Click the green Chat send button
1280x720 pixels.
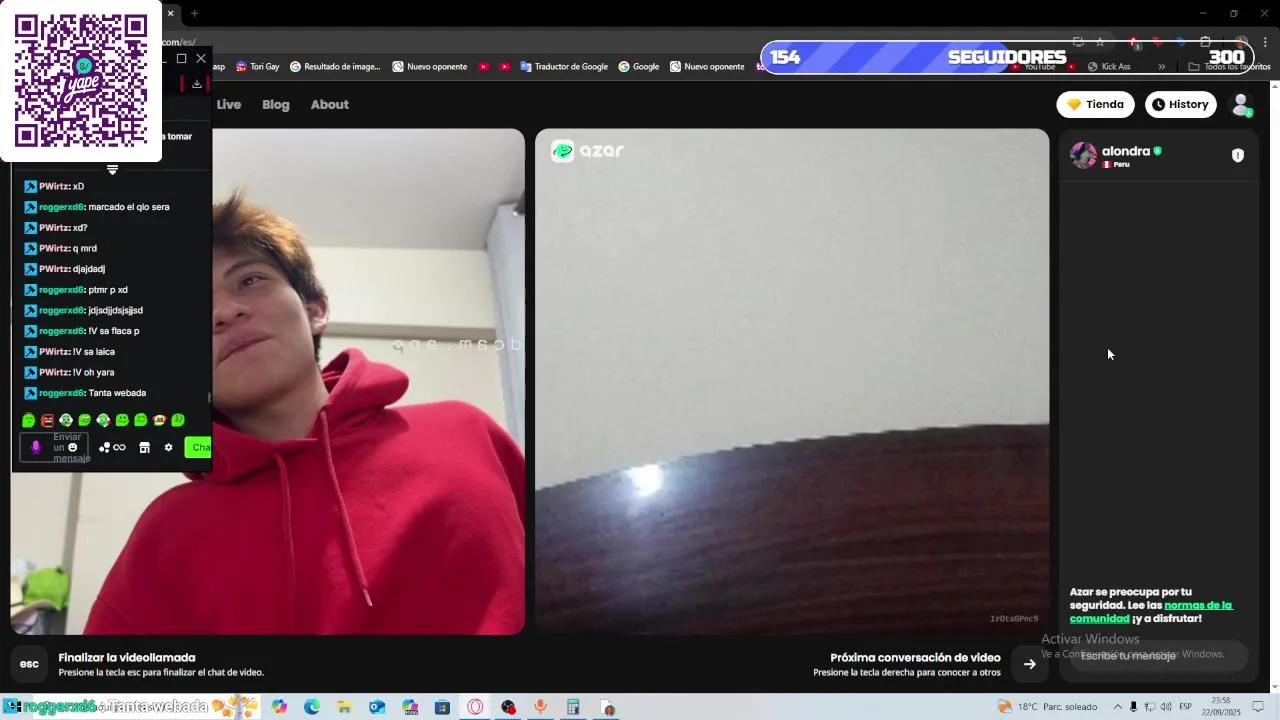[198, 447]
